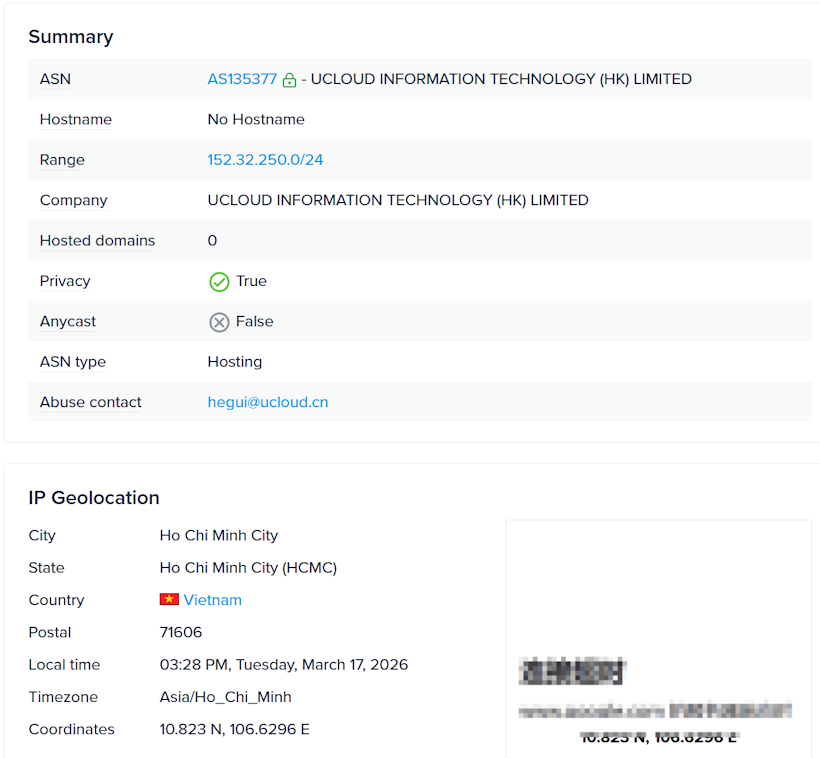The image size is (820, 758).
Task: Click the green lock icon beside AS135377
Action: pos(289,80)
